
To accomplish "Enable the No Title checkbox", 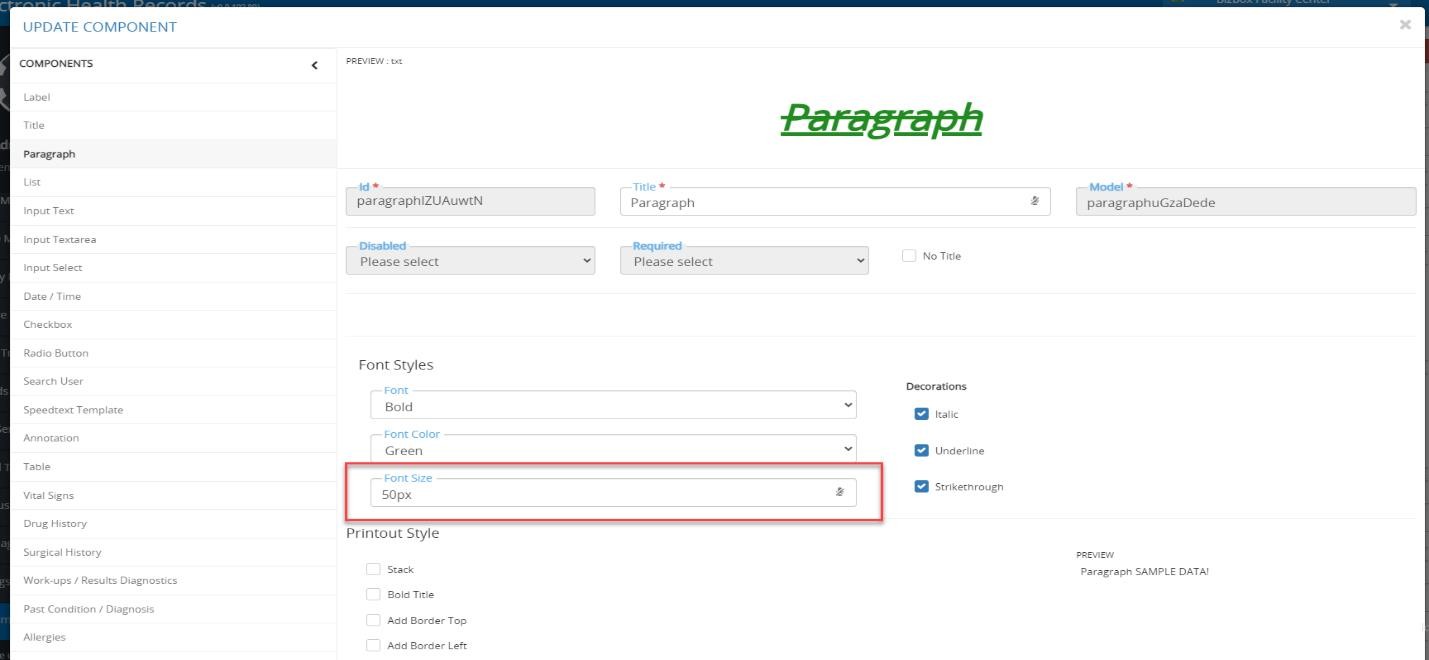I will coord(909,256).
